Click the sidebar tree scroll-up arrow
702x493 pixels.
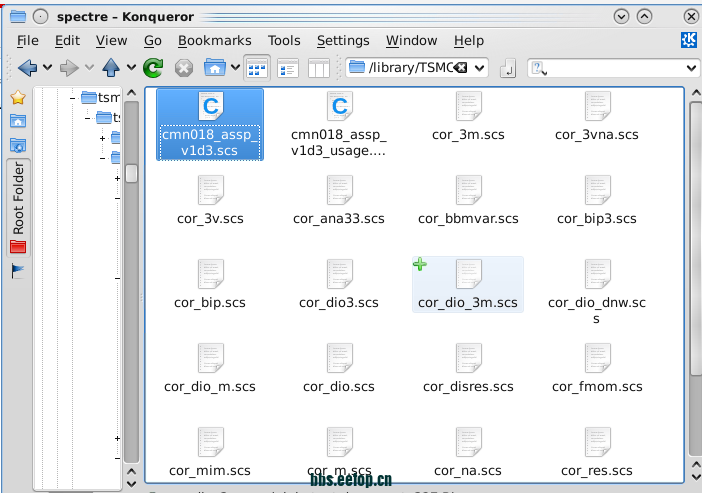click(131, 93)
